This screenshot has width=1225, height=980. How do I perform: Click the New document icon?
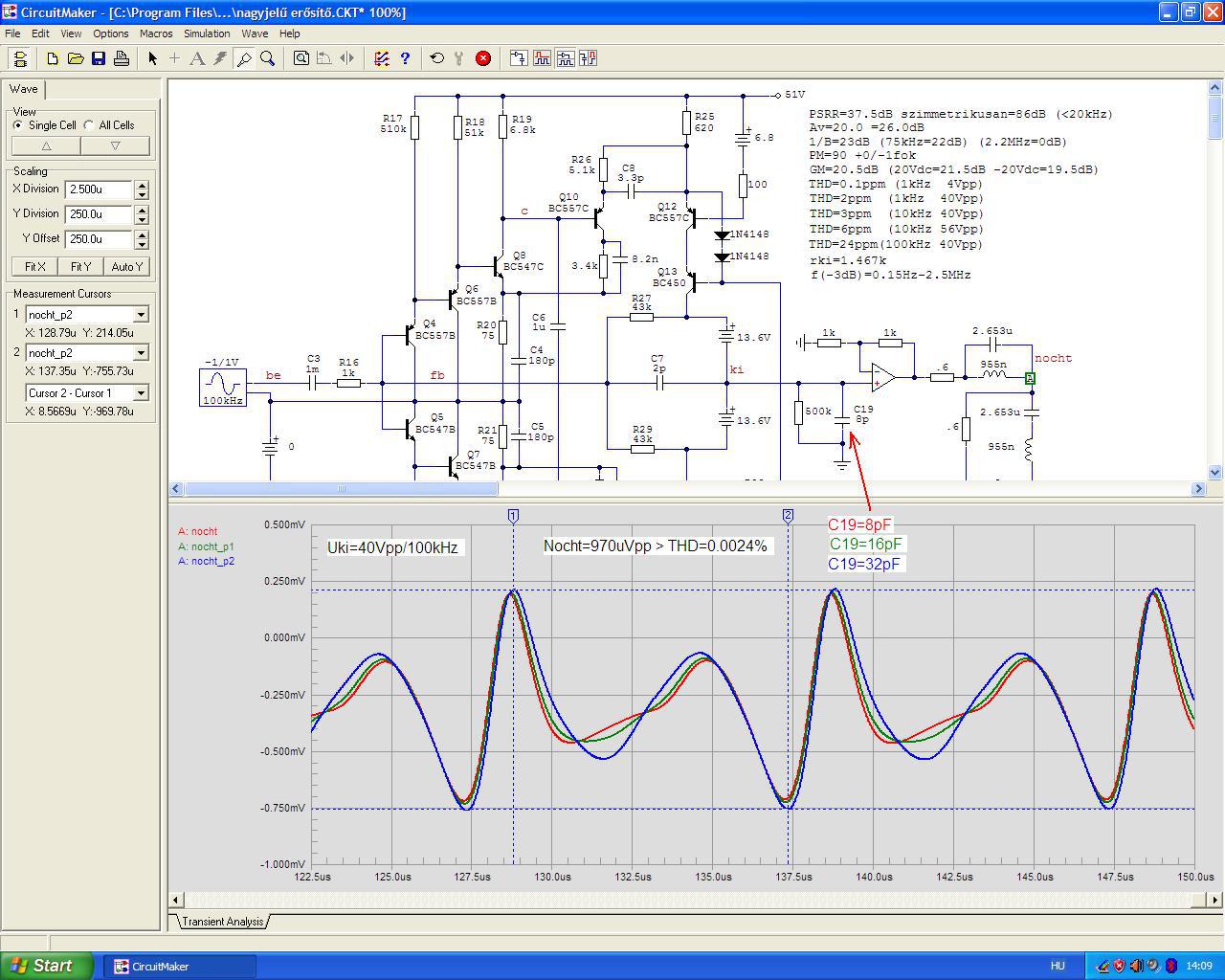[53, 58]
